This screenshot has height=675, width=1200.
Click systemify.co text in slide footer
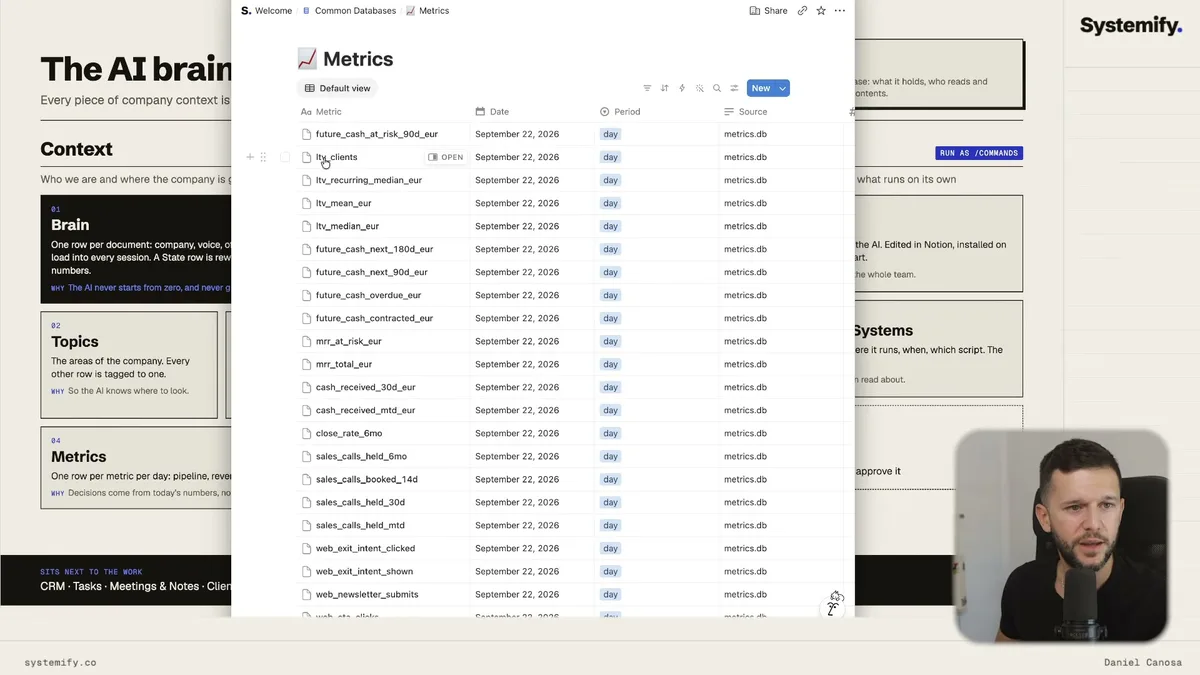coord(60,662)
